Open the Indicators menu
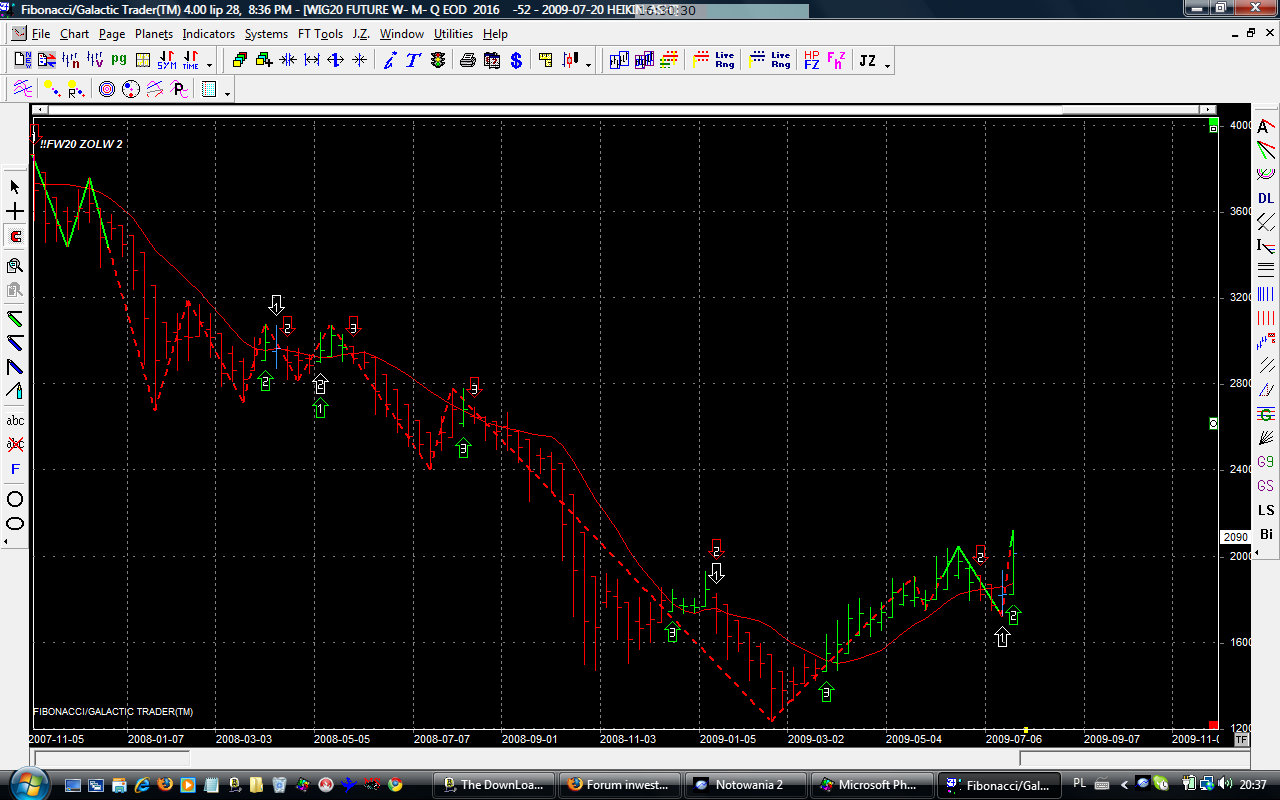The height and width of the screenshot is (800, 1280). point(208,34)
